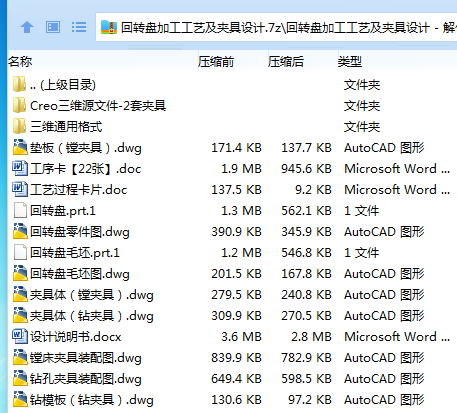Select the Creo三维源文件-2套夹具 folder name
The width and height of the screenshot is (457, 413).
pos(98,106)
